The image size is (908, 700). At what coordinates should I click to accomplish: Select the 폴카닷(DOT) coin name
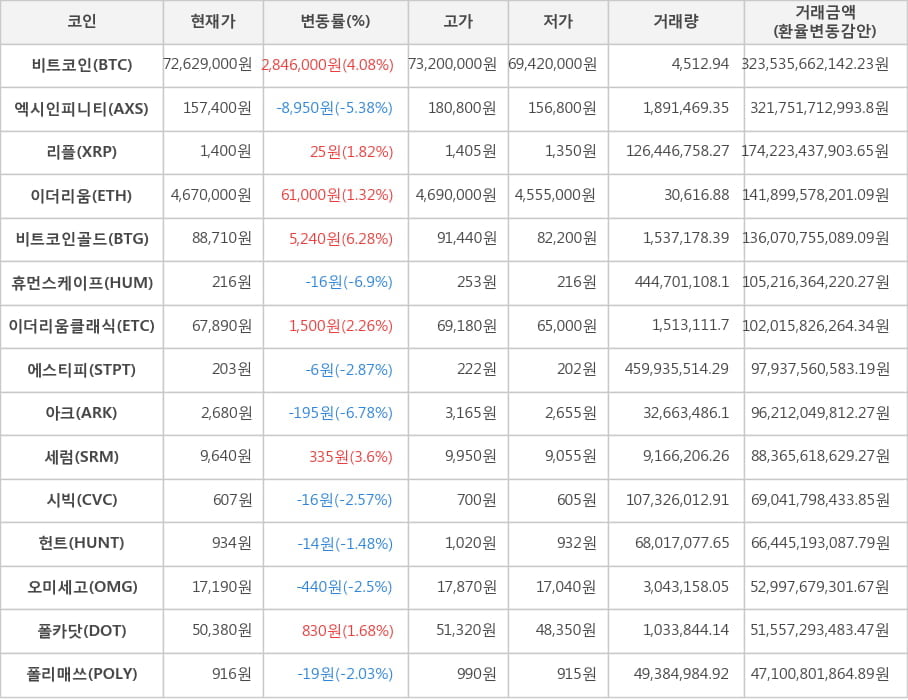coord(82,631)
